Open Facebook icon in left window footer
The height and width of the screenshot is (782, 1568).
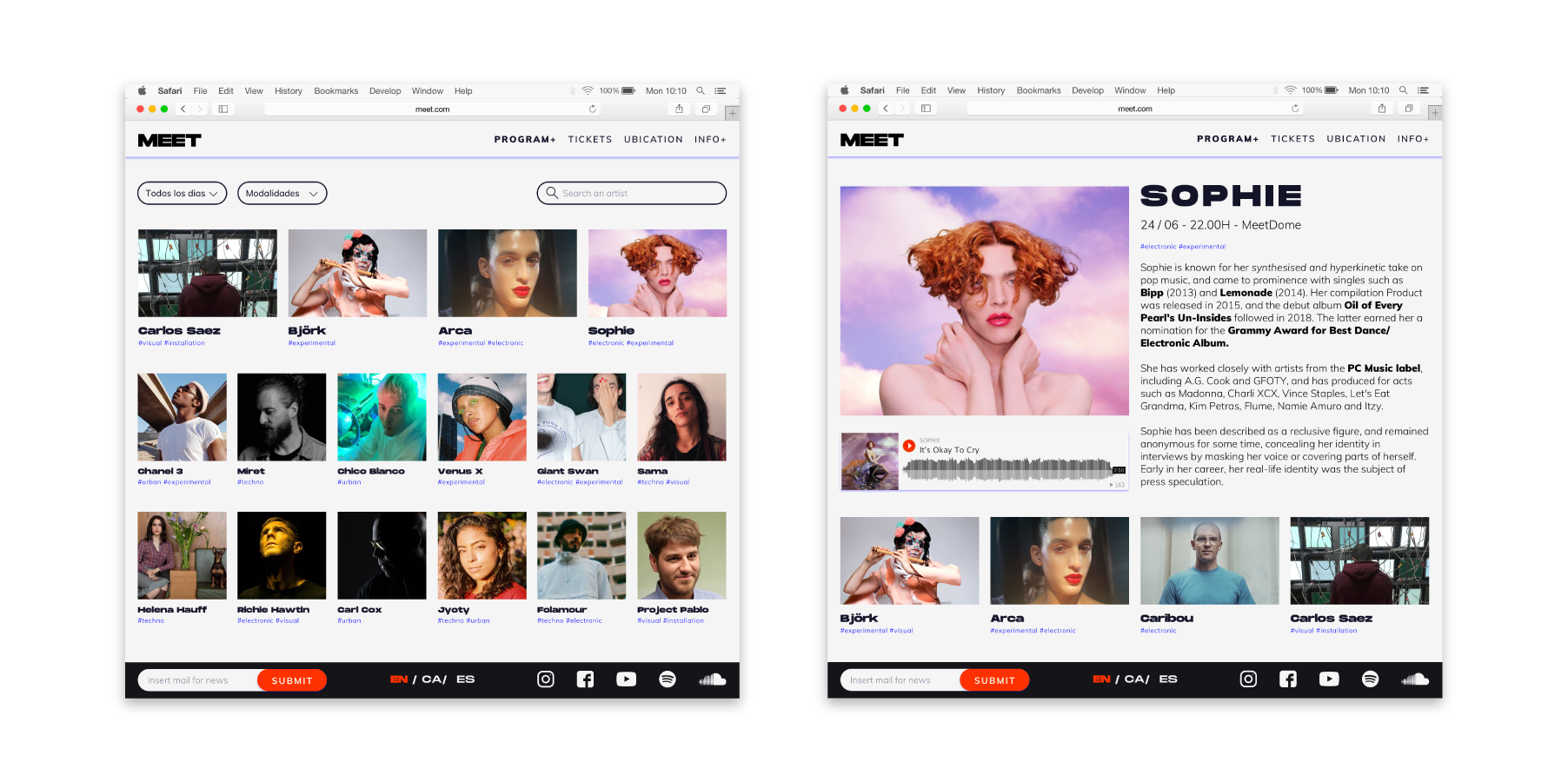coord(586,679)
